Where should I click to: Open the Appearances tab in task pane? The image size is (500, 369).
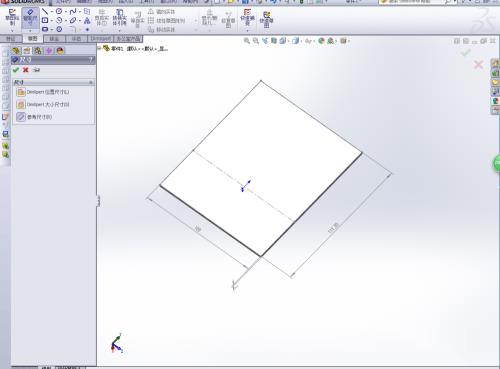point(495,100)
